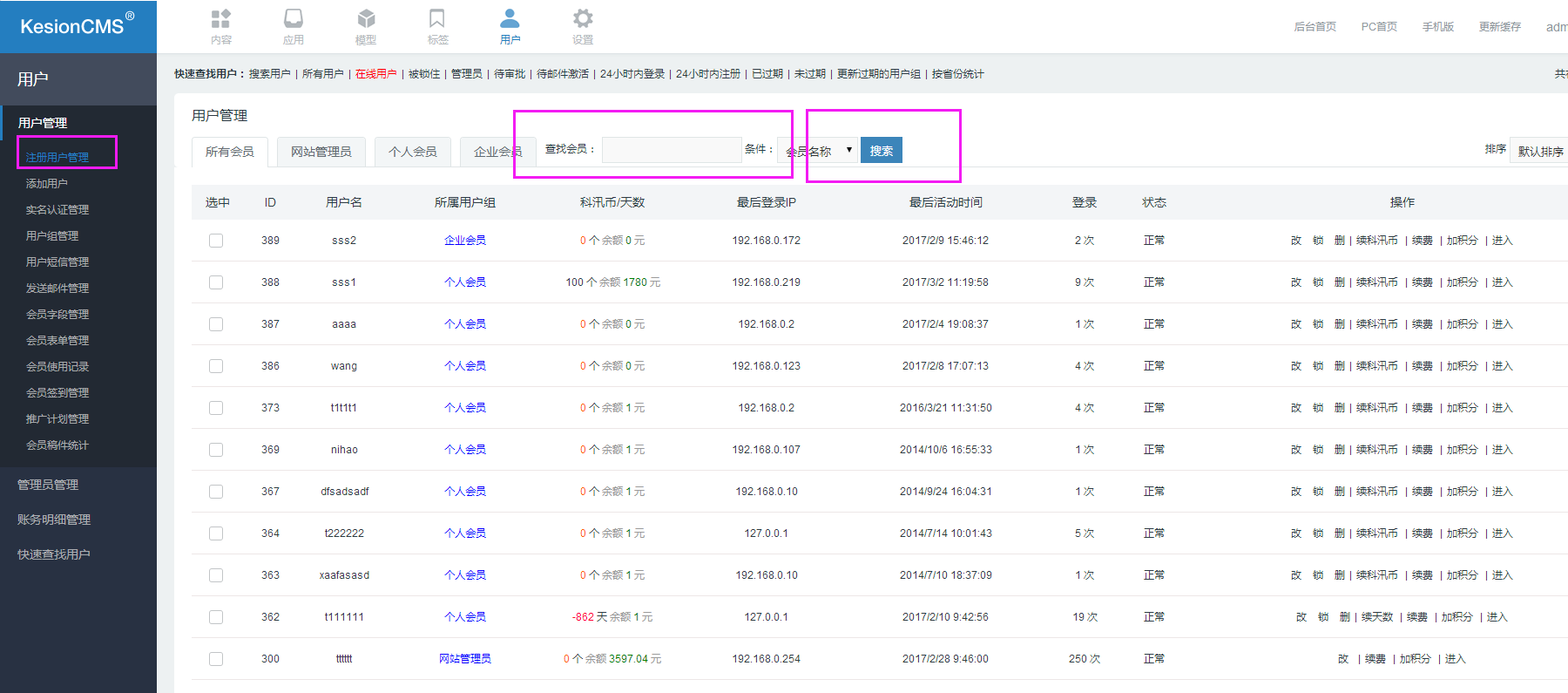
Task: Switch to the 企业会员 tab
Action: 497,152
